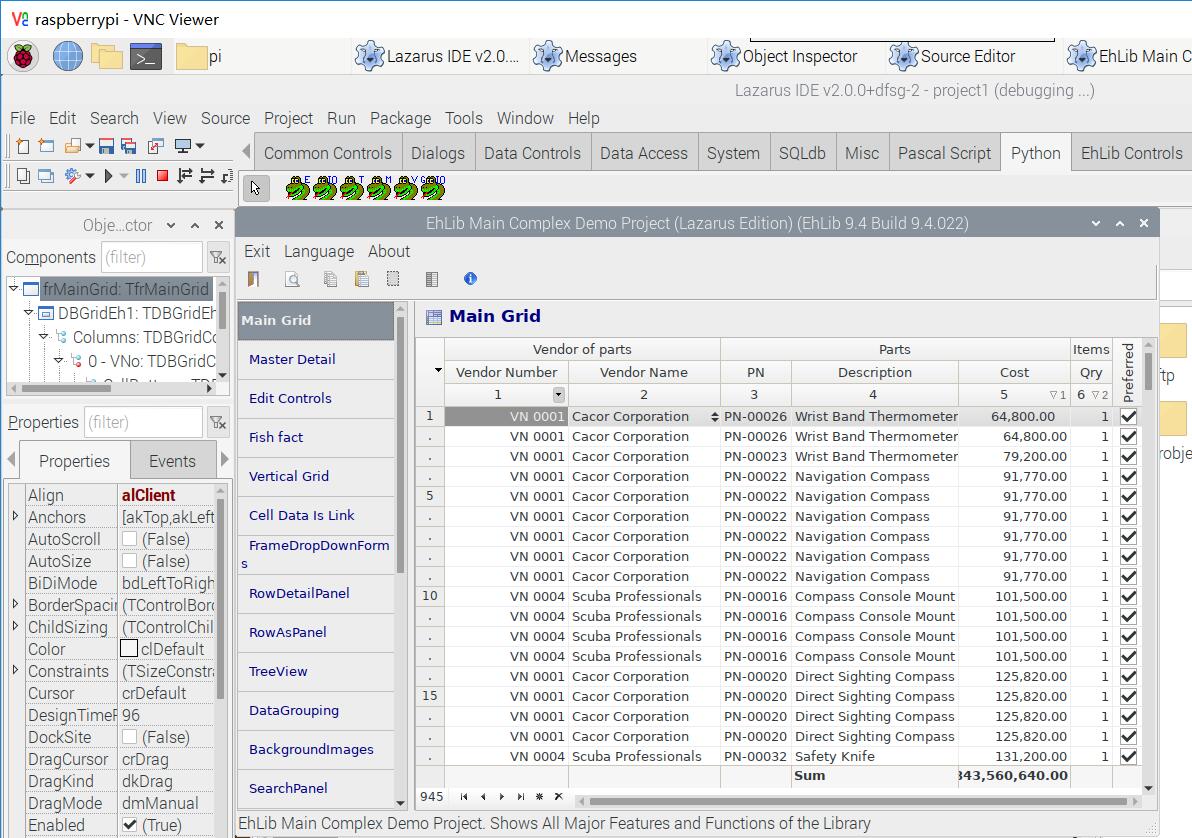Collapse frMainGrid tree node
Screen dimensions: 1192x838
tap(14, 289)
